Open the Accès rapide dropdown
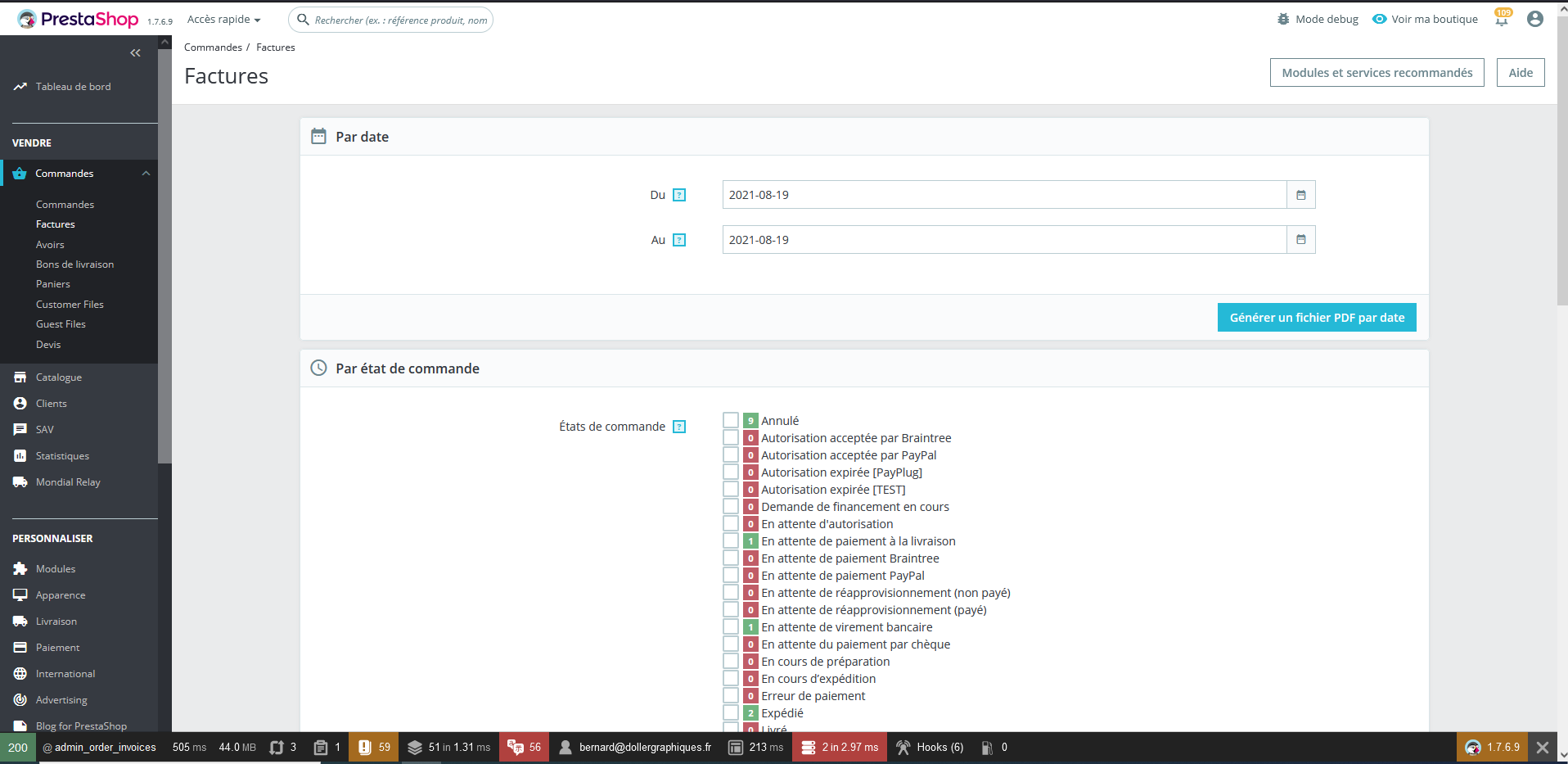1568x764 pixels. point(223,20)
